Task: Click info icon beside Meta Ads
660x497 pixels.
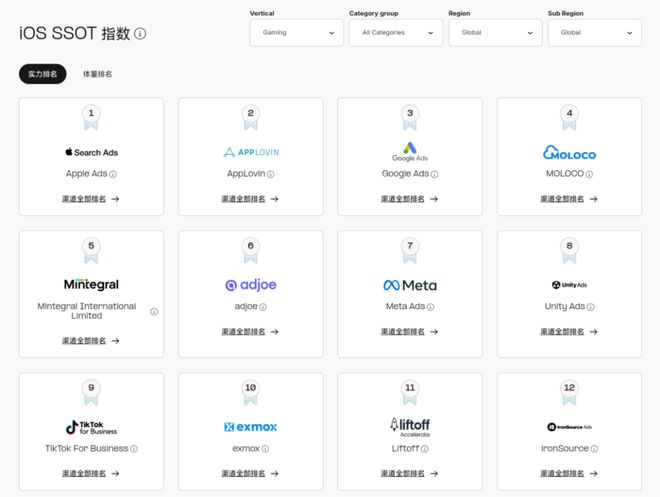Action: point(430,307)
